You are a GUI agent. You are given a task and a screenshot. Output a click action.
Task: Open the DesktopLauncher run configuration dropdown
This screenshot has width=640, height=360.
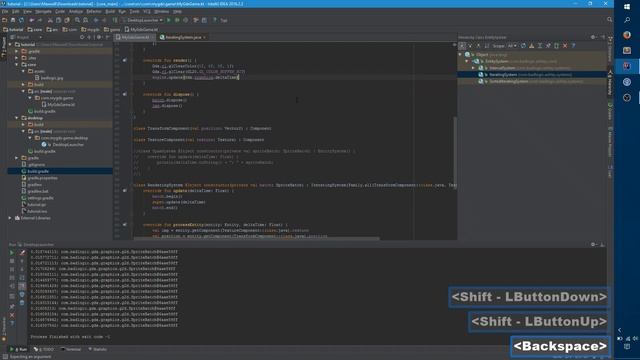point(143,20)
